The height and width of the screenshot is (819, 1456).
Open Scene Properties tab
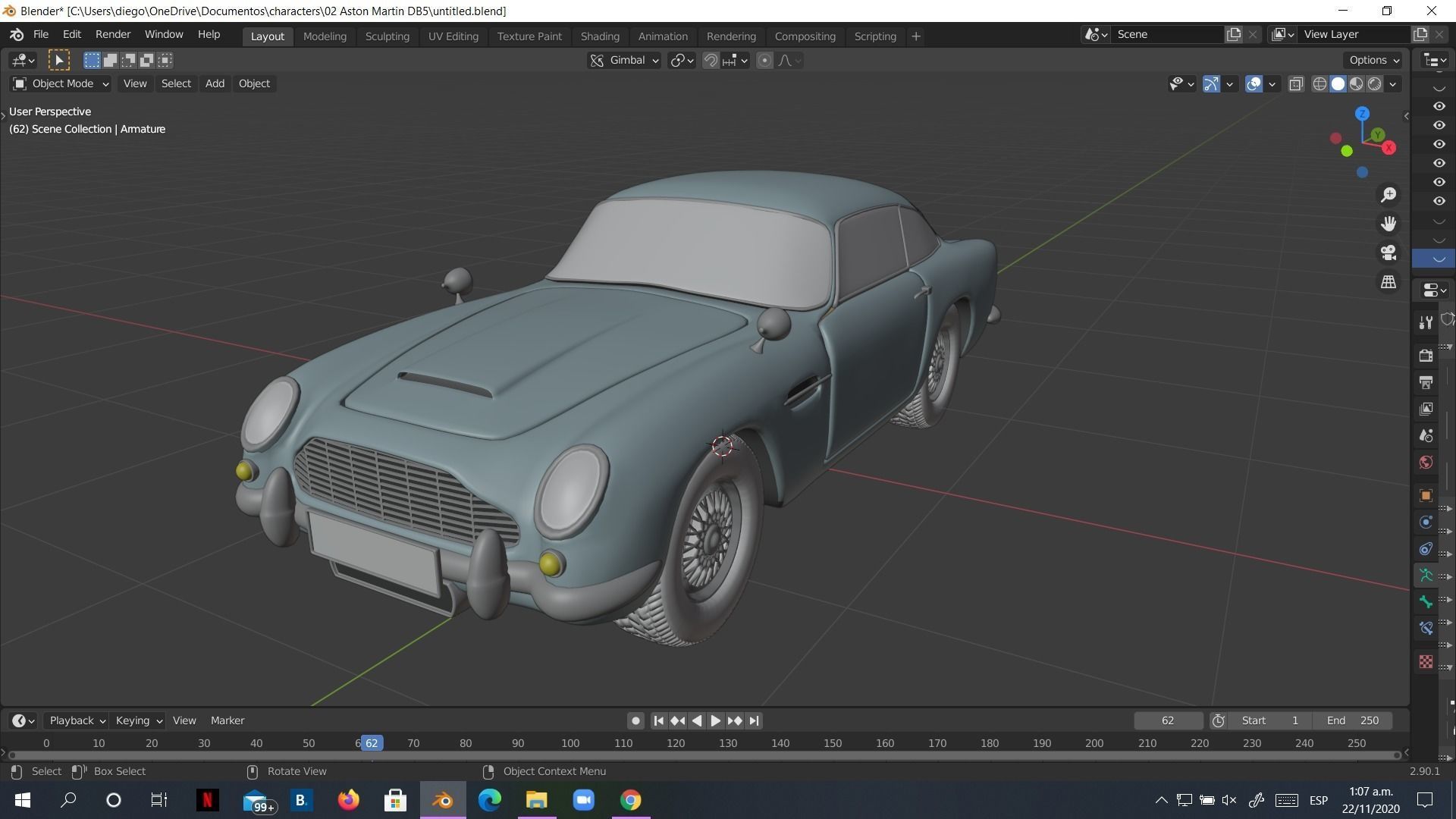pyautogui.click(x=1426, y=435)
